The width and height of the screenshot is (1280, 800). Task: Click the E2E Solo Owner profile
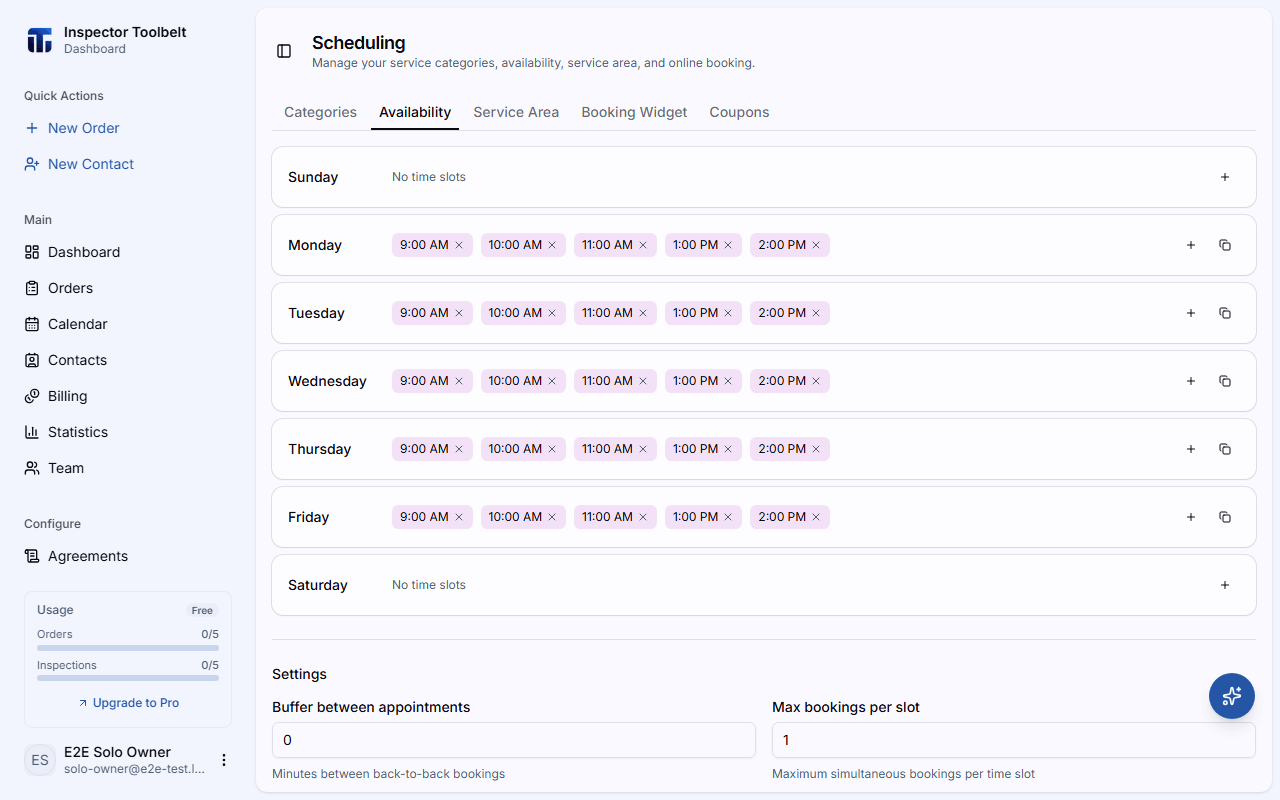[128, 760]
